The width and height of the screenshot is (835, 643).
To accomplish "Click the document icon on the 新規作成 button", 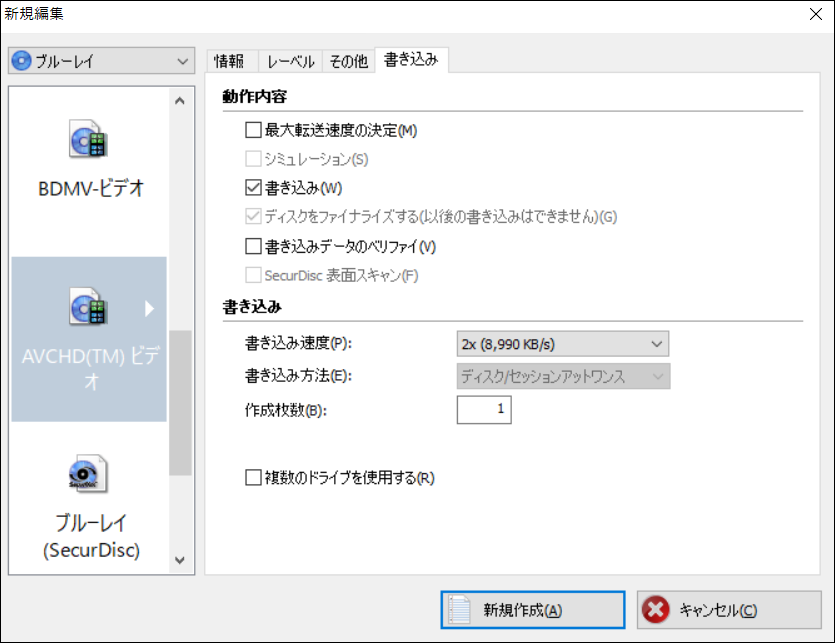I will 459,609.
